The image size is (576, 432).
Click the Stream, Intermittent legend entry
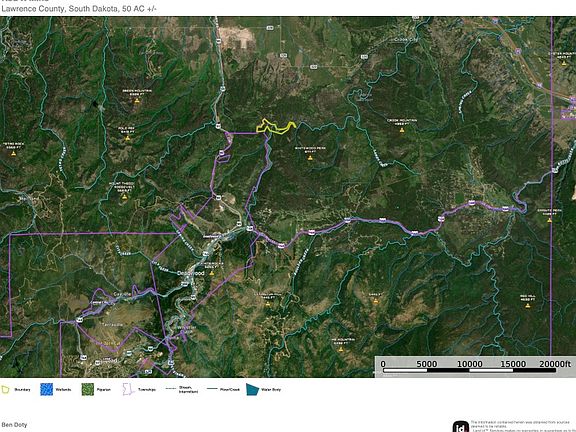(182, 389)
